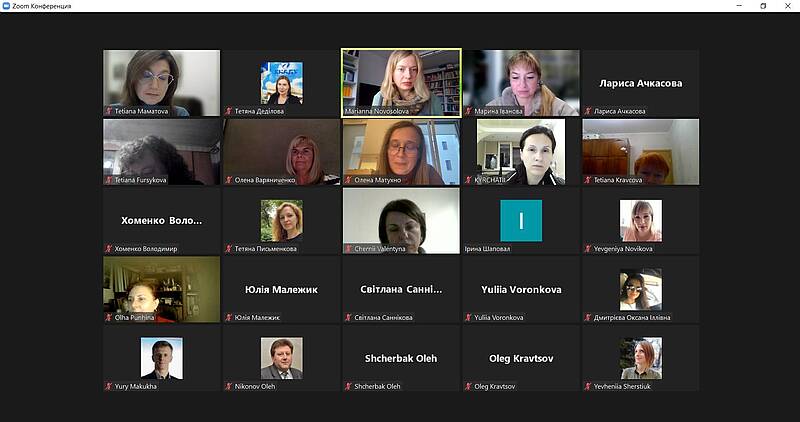
Task: Select Marianna Novosolova's highlighted video tile
Action: point(401,83)
